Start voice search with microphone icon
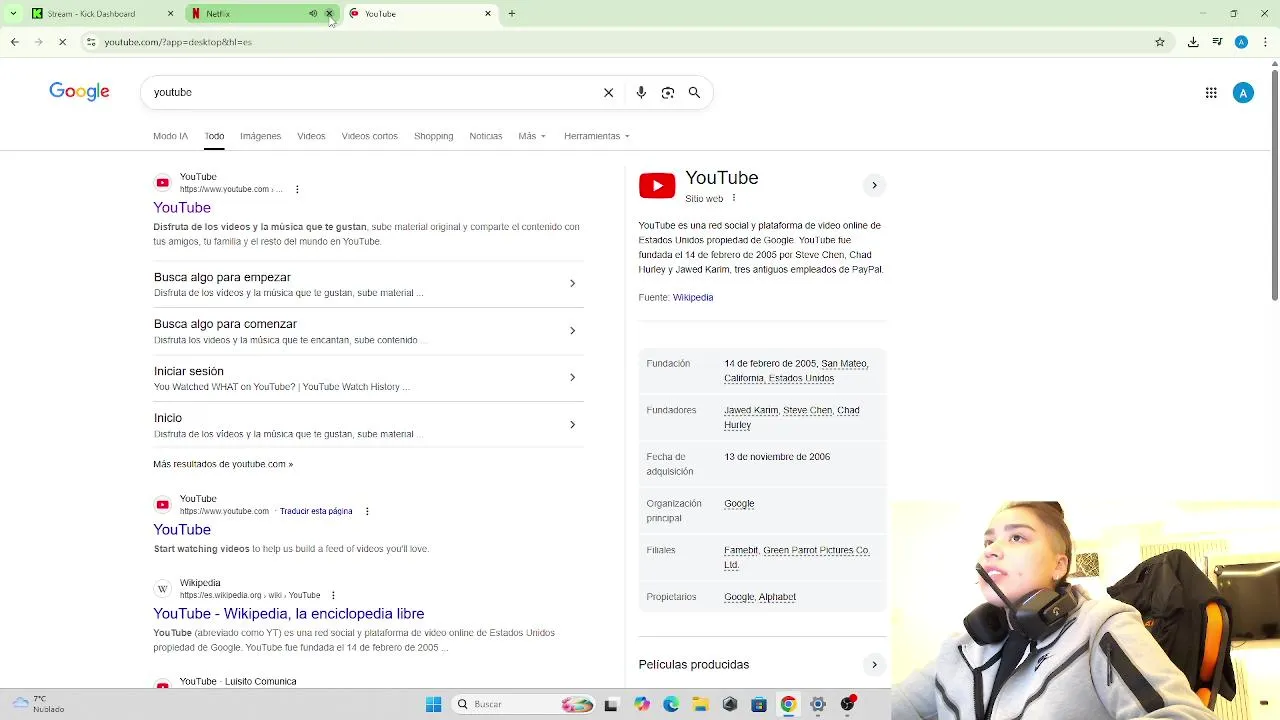Screen dimensions: 1280x720 coord(641,93)
